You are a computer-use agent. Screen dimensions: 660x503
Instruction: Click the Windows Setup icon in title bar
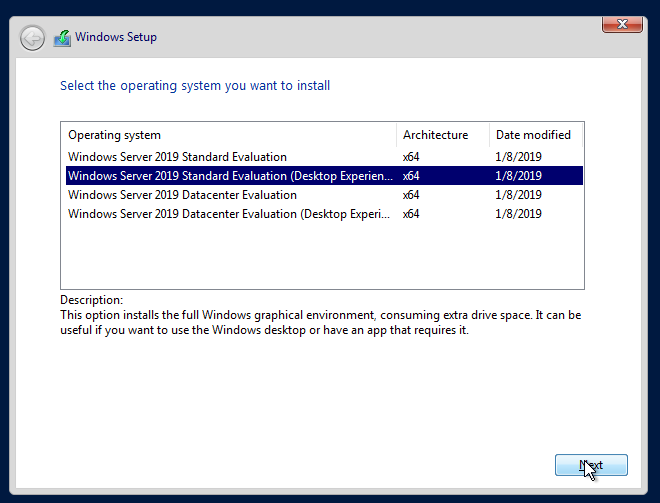(x=62, y=38)
